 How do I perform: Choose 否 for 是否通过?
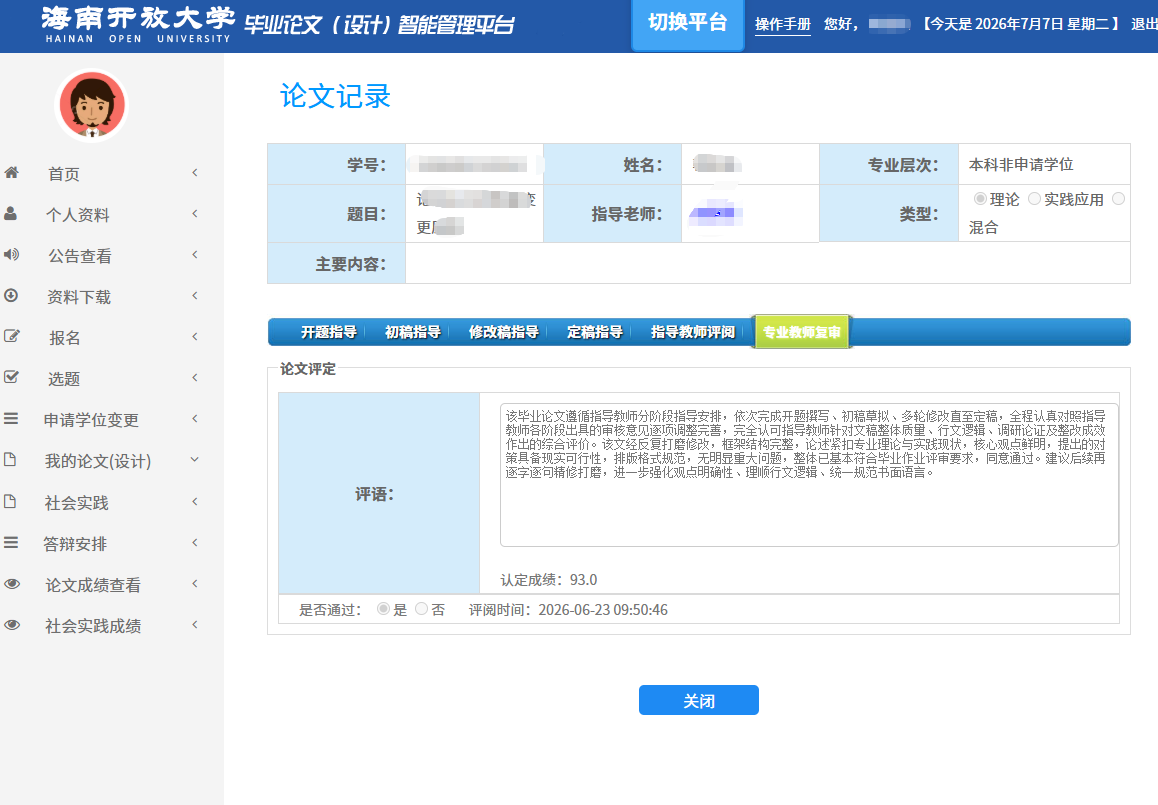tap(421, 609)
